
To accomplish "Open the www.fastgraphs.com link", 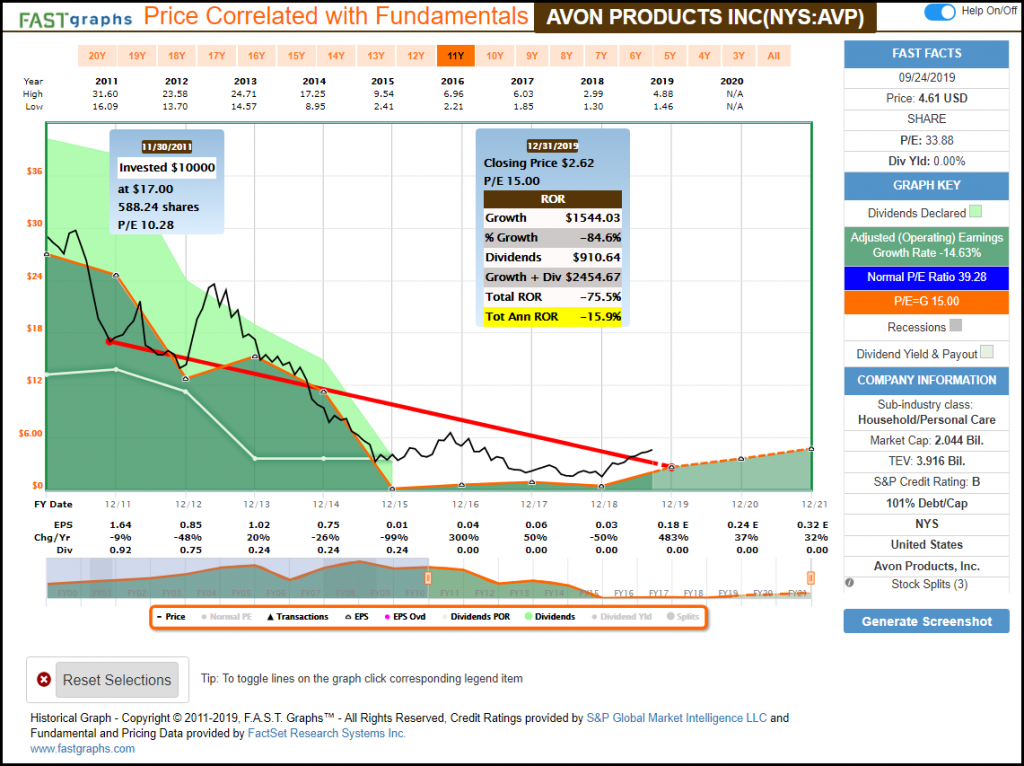I will click(x=82, y=748).
